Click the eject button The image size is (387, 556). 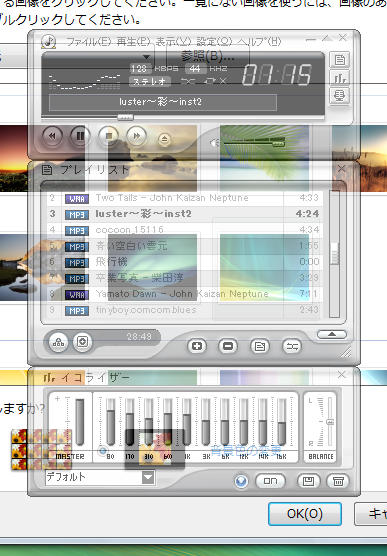[x=164, y=139]
